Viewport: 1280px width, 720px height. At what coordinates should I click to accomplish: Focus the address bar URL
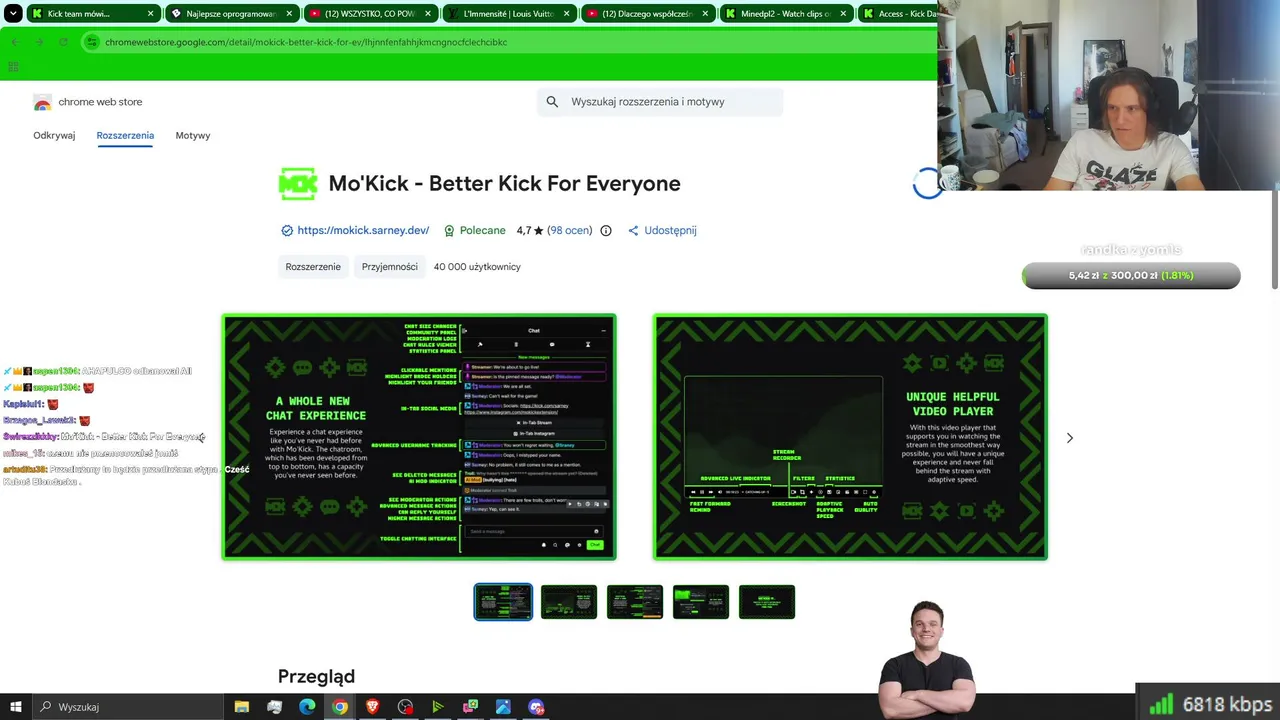click(306, 42)
